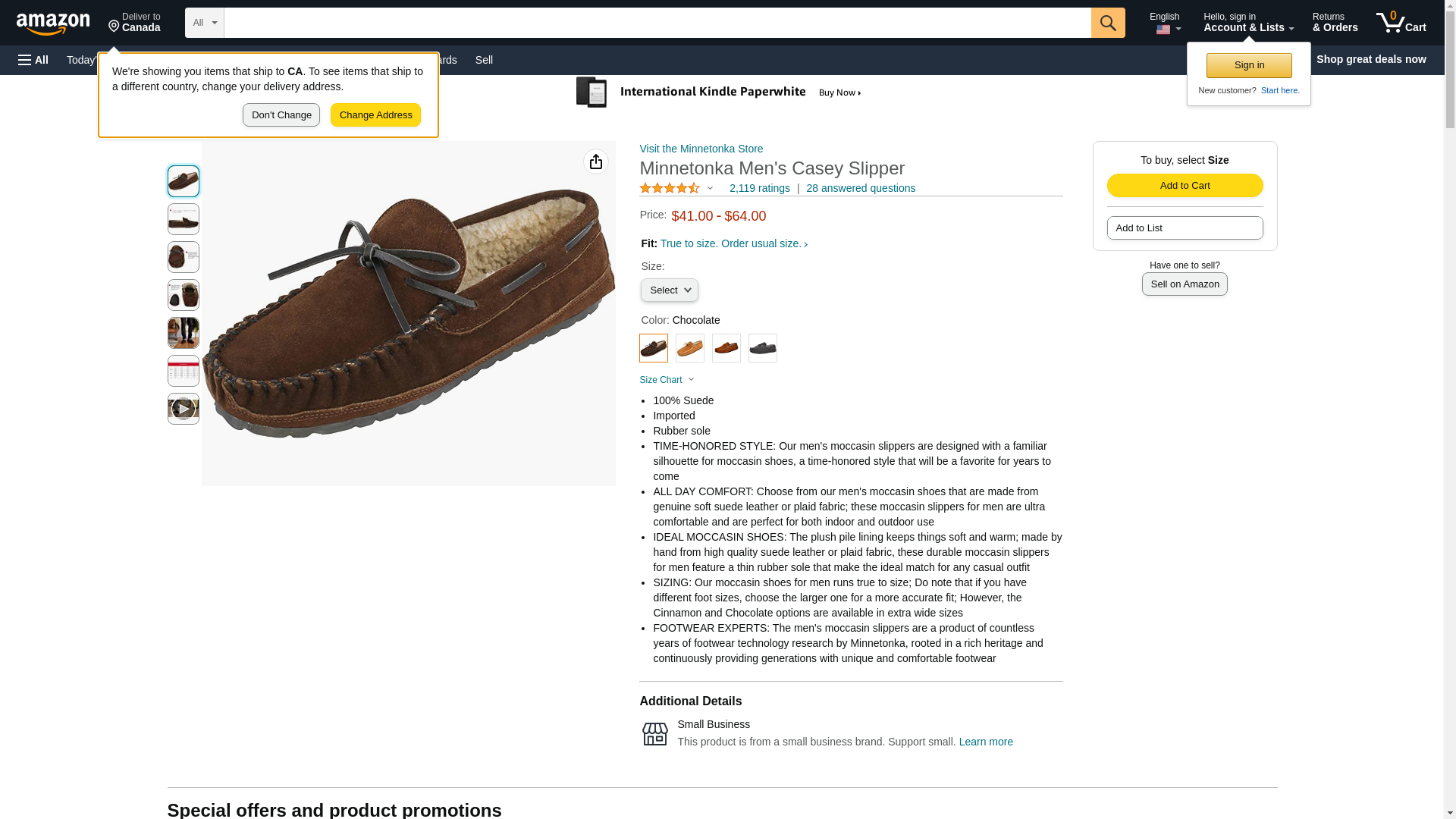Visit the Minnetonka Store link

[701, 149]
